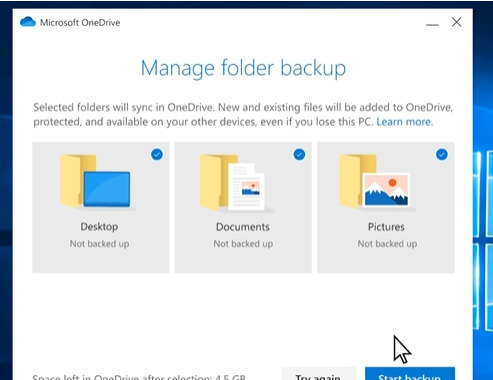Click the Documents folder name label
This screenshot has width=493, height=380.
243,227
